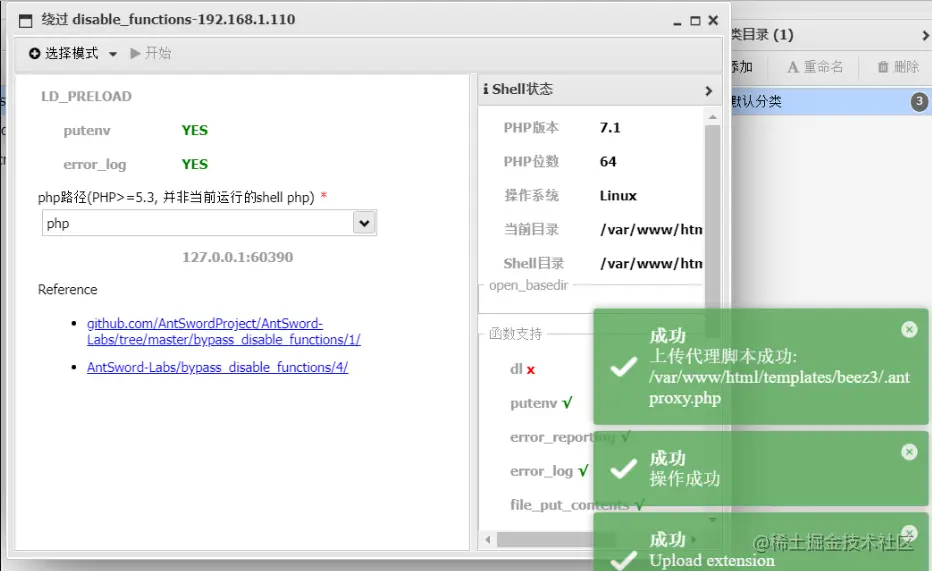Click the plus icon beside 选择模式

34,53
